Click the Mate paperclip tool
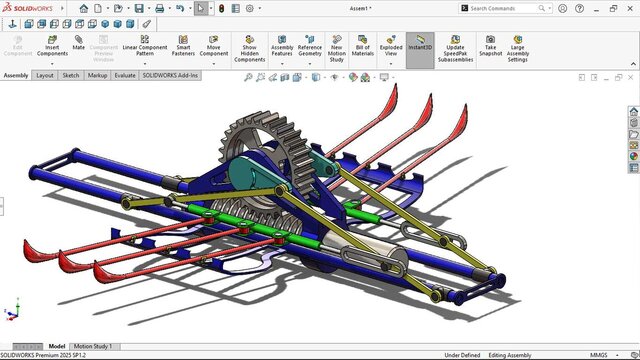Viewport: 640px width, 360px height. click(x=78, y=43)
